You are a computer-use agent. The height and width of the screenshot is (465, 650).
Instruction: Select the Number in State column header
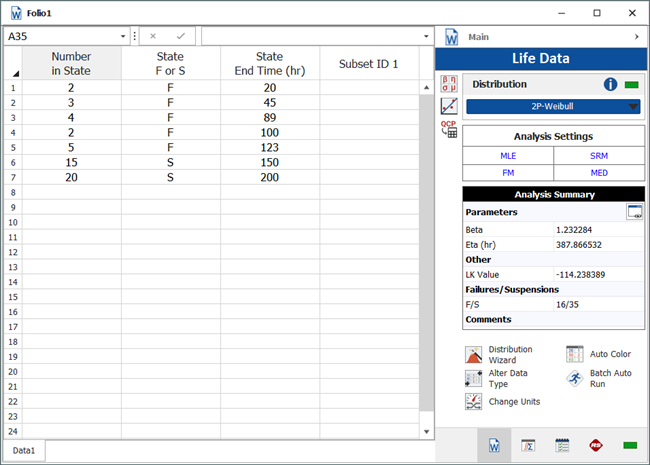tap(71, 63)
